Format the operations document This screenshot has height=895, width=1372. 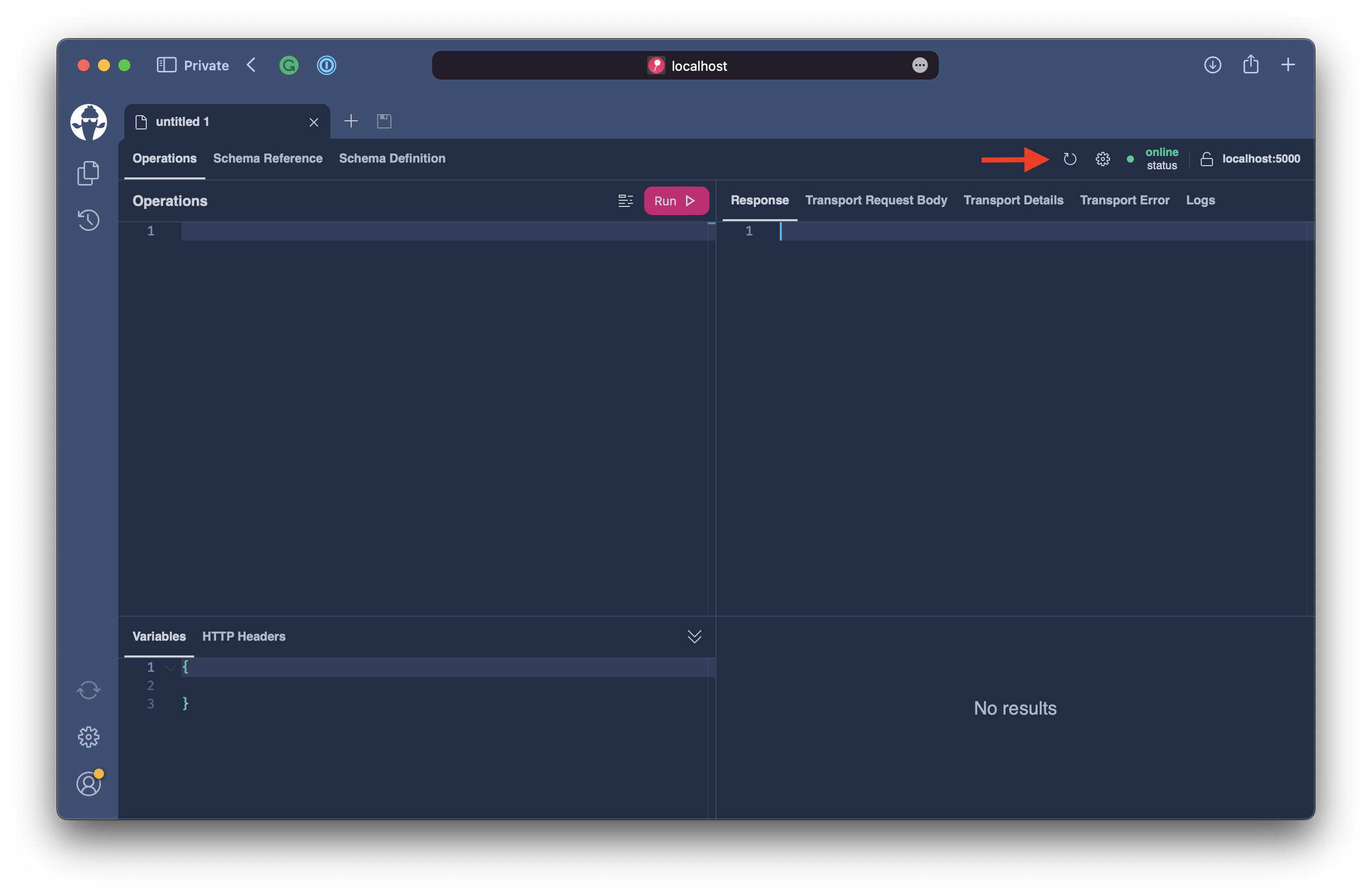click(x=625, y=201)
